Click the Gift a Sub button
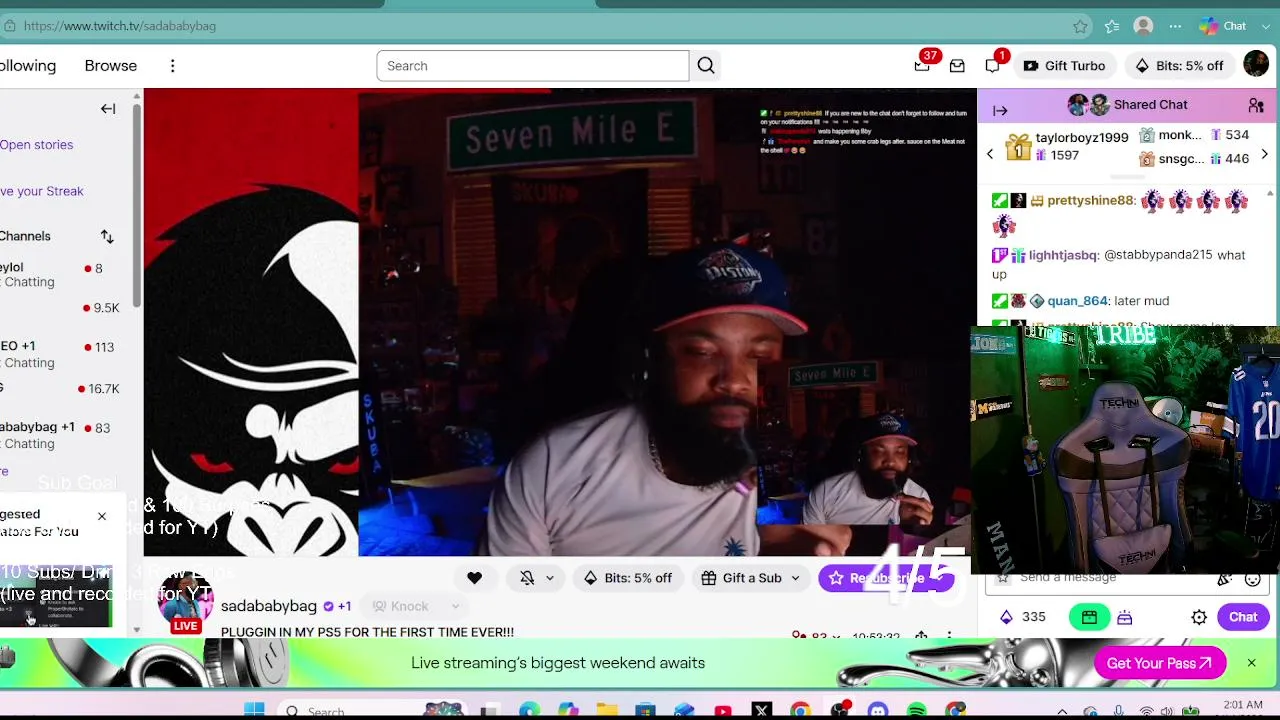Viewport: 1280px width, 720px height. point(741,578)
